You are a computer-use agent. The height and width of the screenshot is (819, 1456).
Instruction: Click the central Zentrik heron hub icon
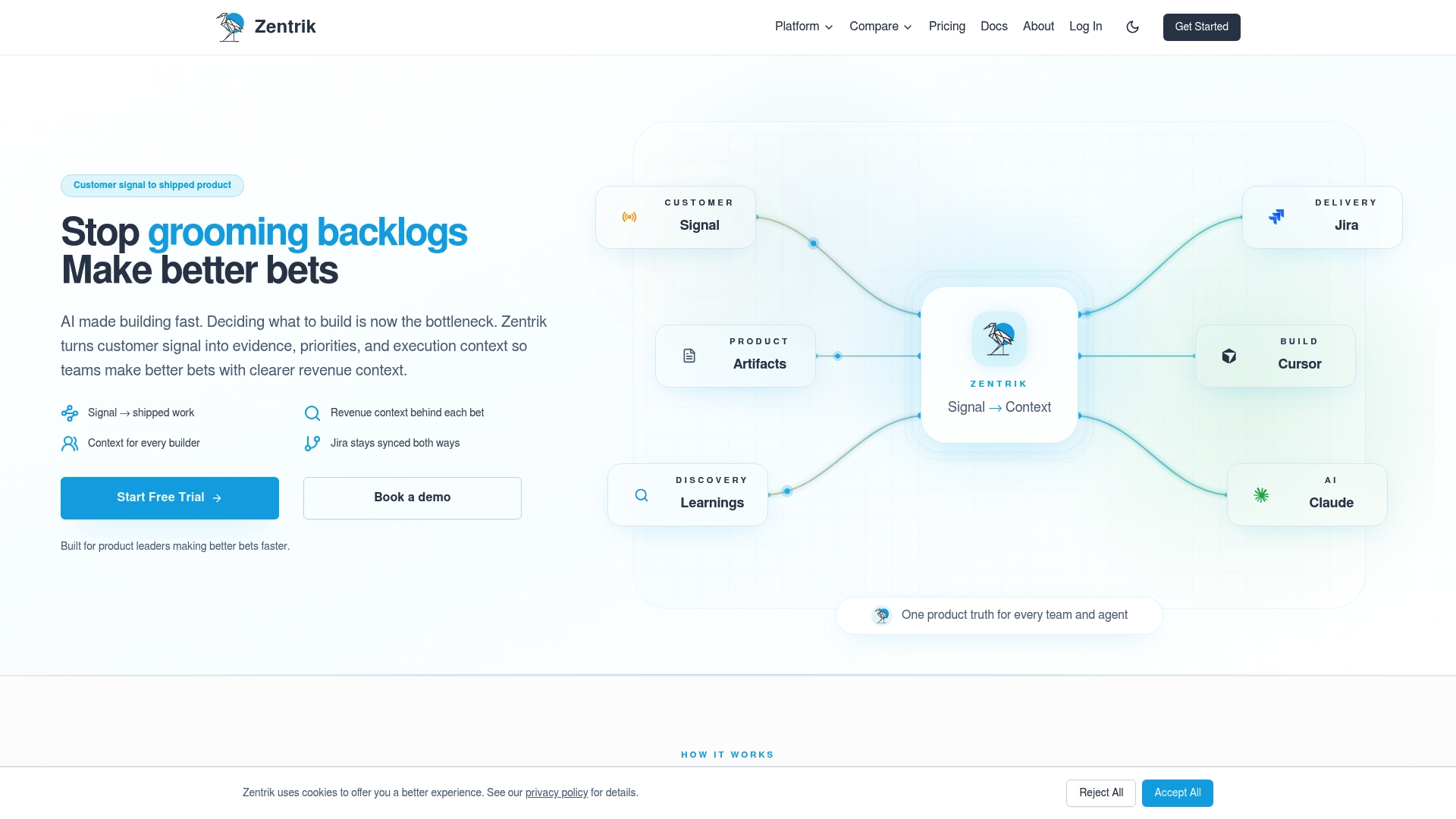pyautogui.click(x=999, y=339)
